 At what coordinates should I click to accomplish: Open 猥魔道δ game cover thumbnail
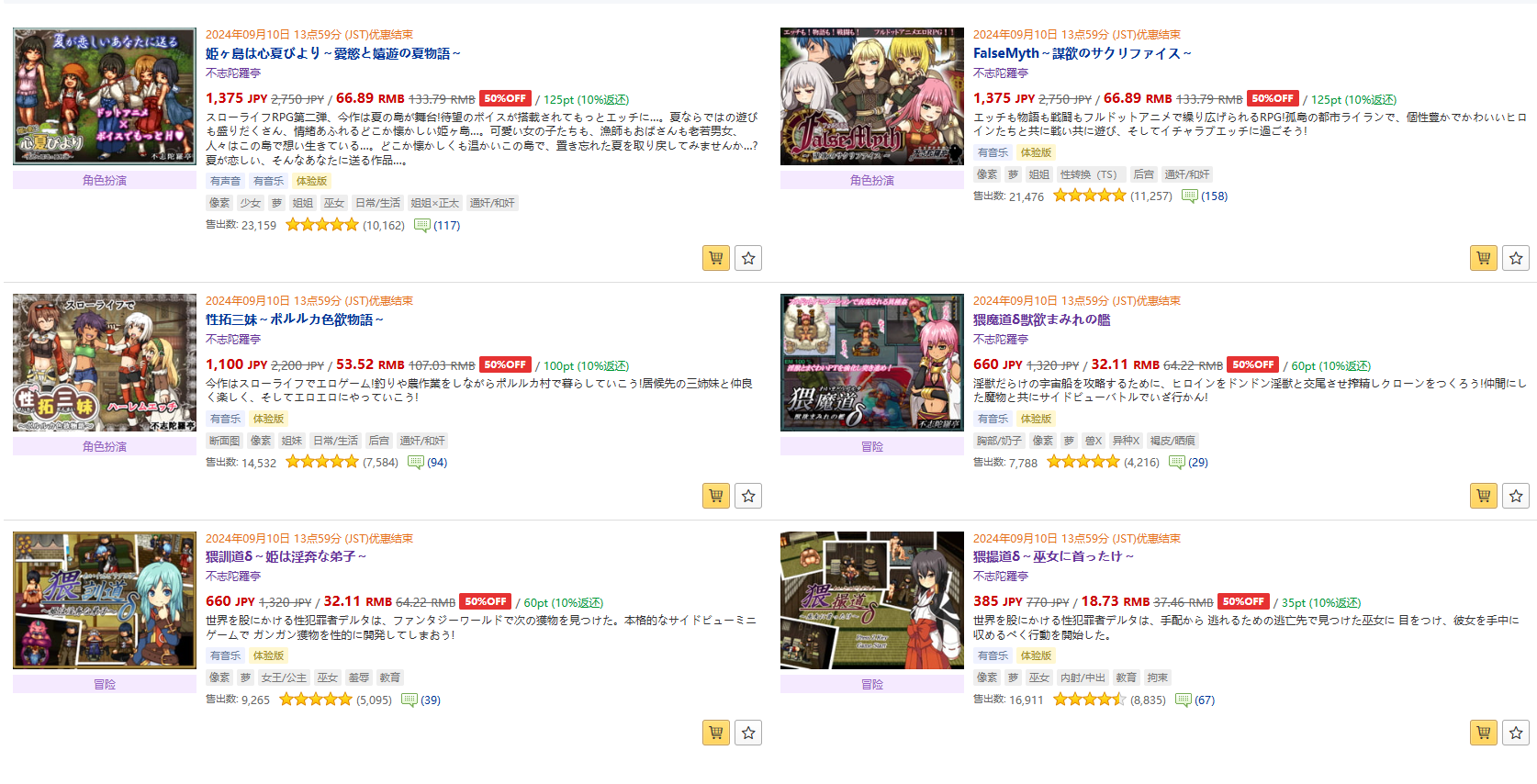[x=872, y=363]
